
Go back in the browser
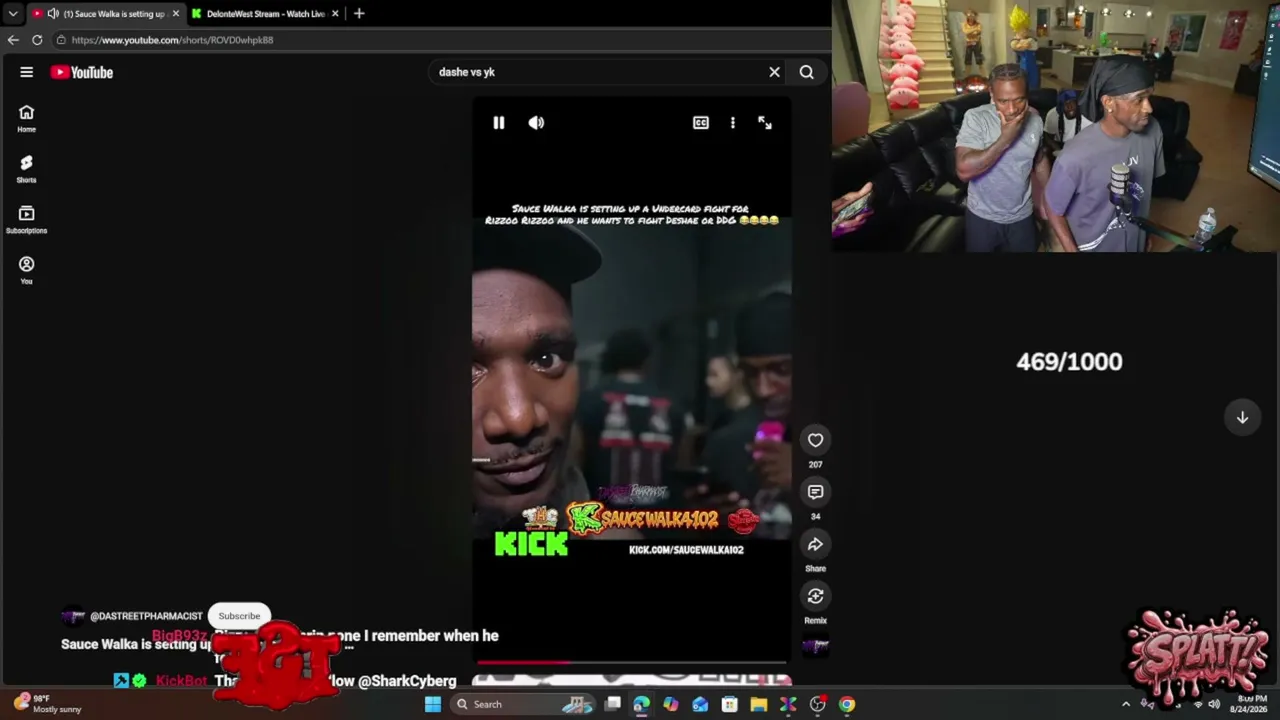click(x=13, y=40)
